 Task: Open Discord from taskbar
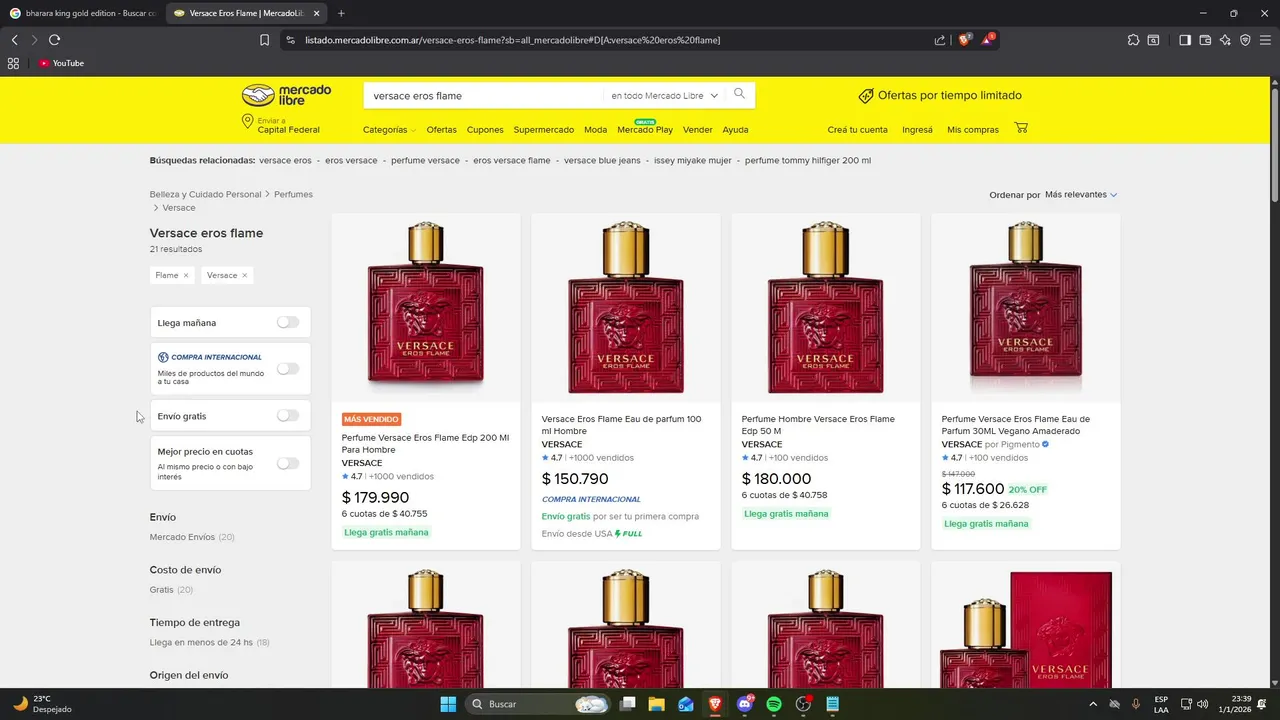click(744, 704)
